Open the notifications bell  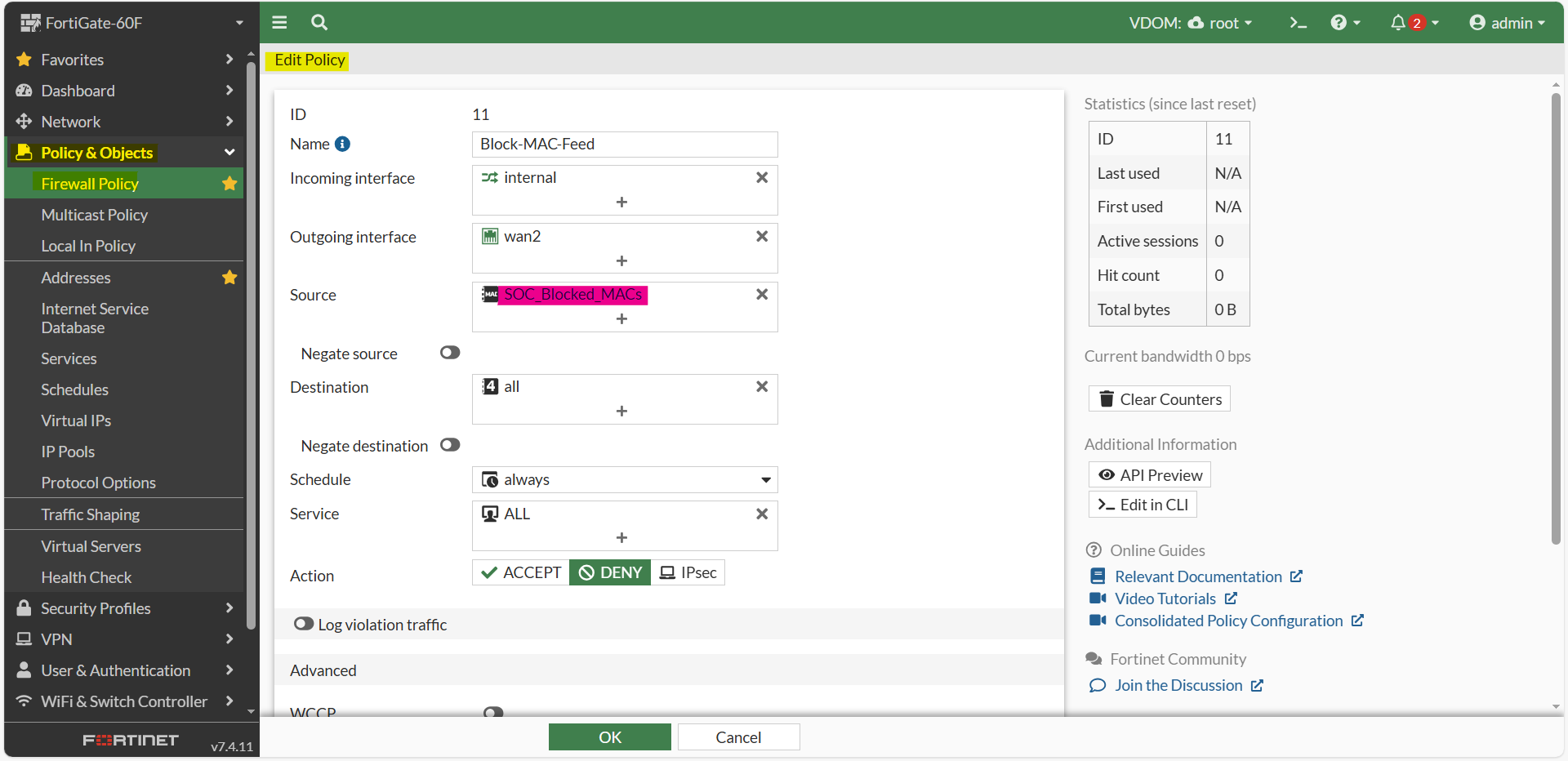click(1398, 23)
